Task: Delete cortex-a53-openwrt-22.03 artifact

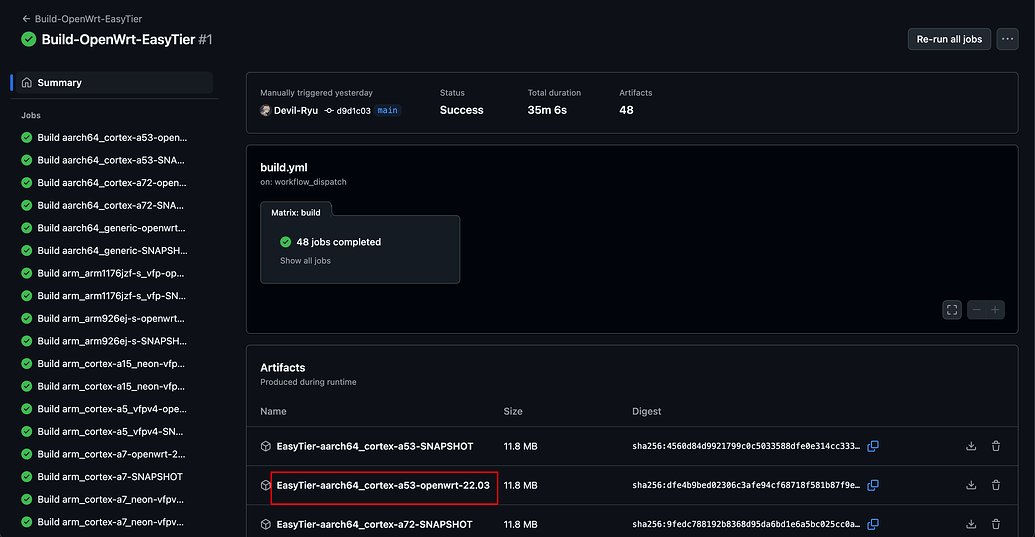Action: (x=995, y=485)
